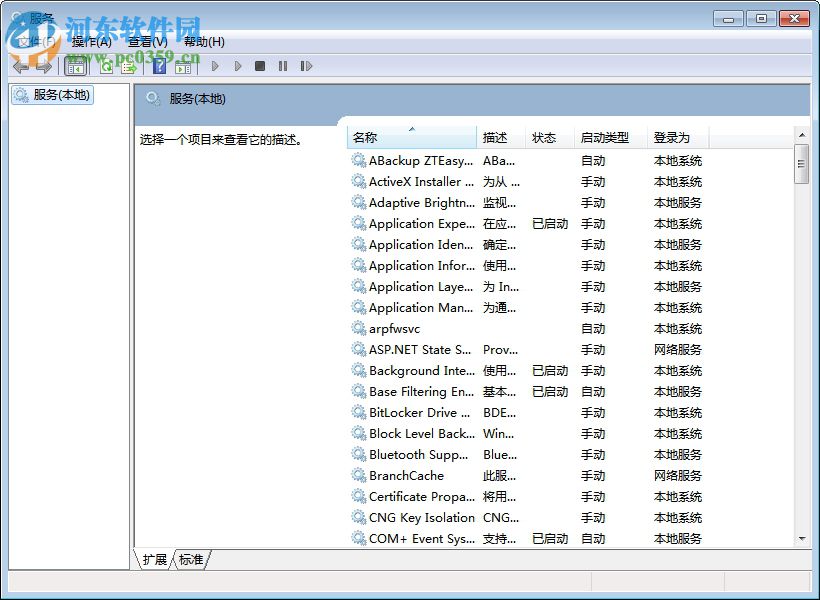Stop service using the square icon
820x600 pixels.
click(261, 66)
